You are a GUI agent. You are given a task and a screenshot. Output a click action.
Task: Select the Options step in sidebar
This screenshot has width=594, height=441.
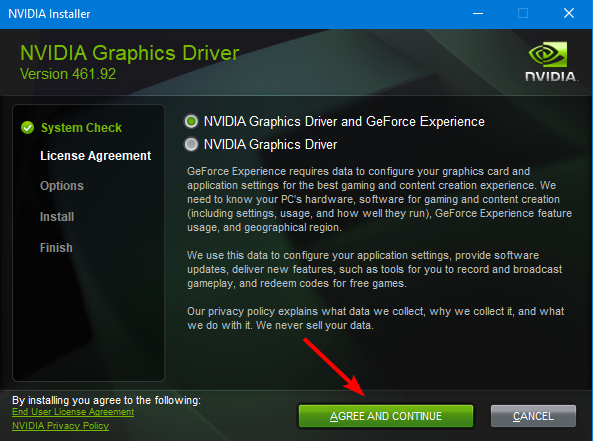[x=62, y=186]
